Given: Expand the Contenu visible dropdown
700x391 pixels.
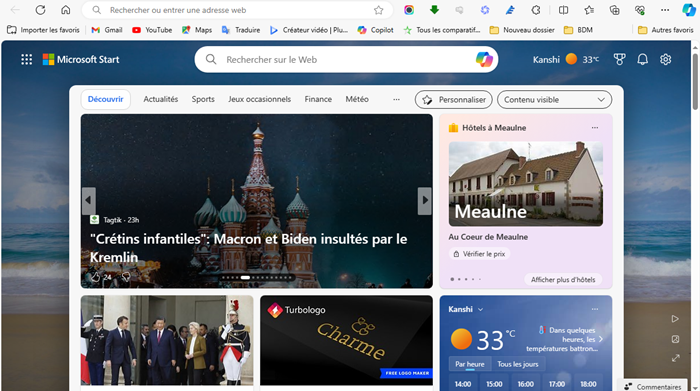Looking at the screenshot, I should [x=554, y=100].
